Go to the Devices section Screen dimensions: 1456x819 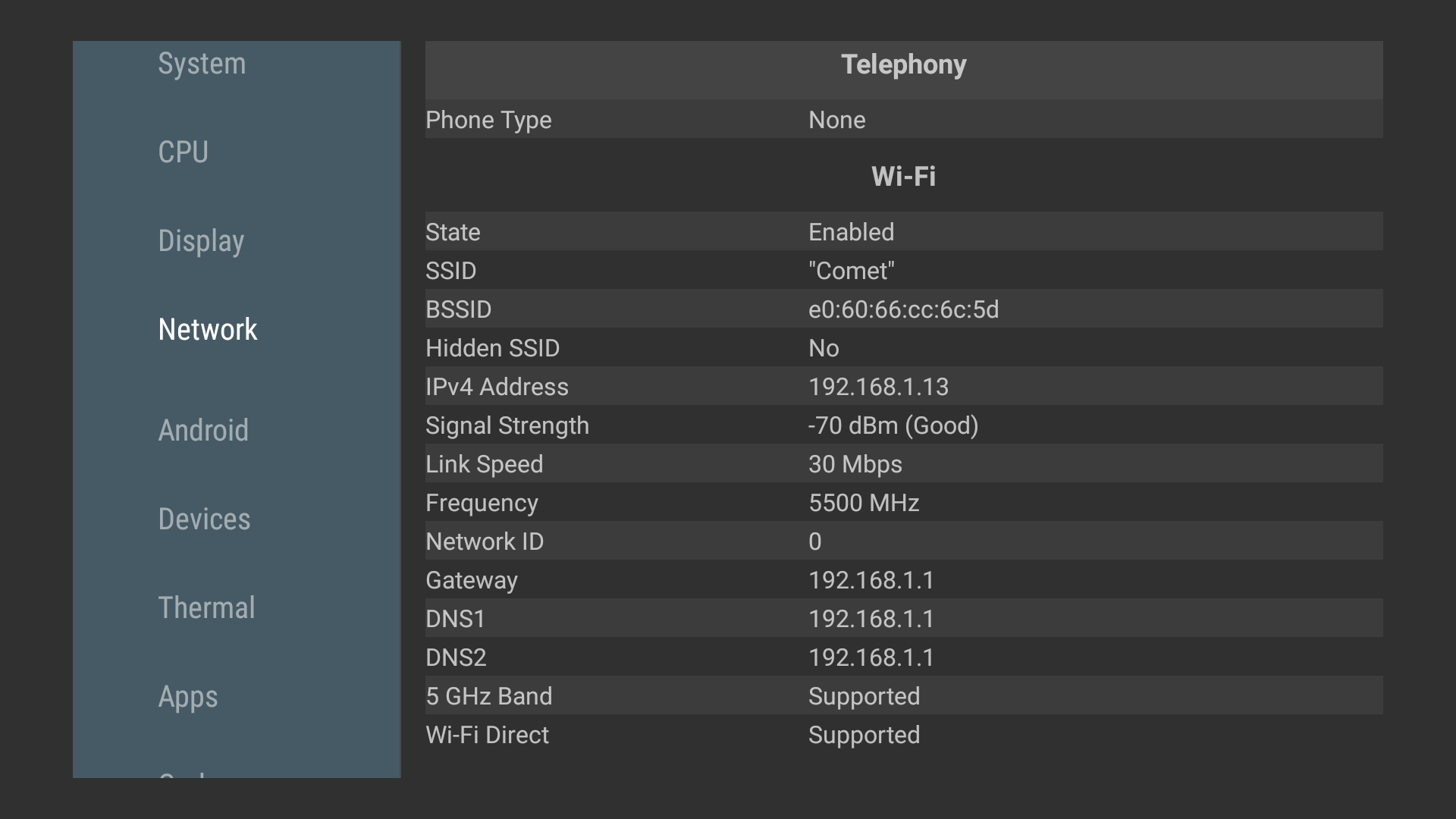click(x=204, y=519)
